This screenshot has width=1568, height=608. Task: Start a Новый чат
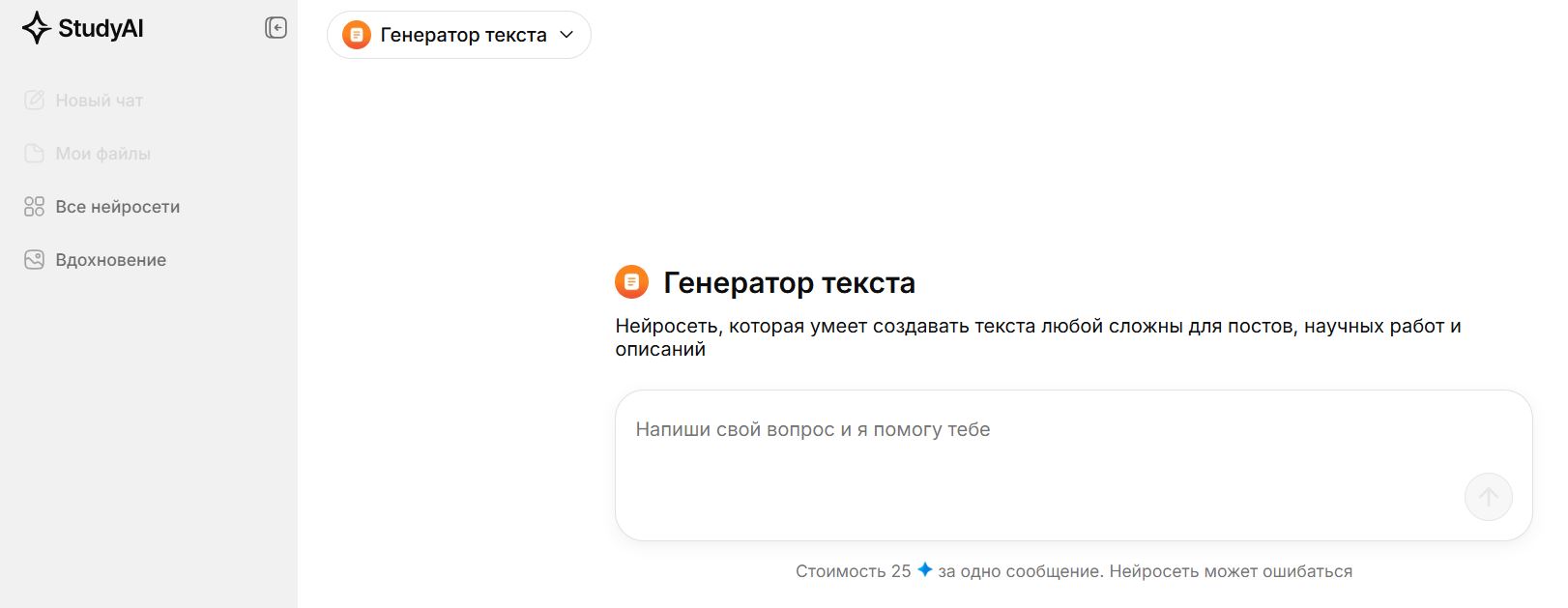[100, 100]
